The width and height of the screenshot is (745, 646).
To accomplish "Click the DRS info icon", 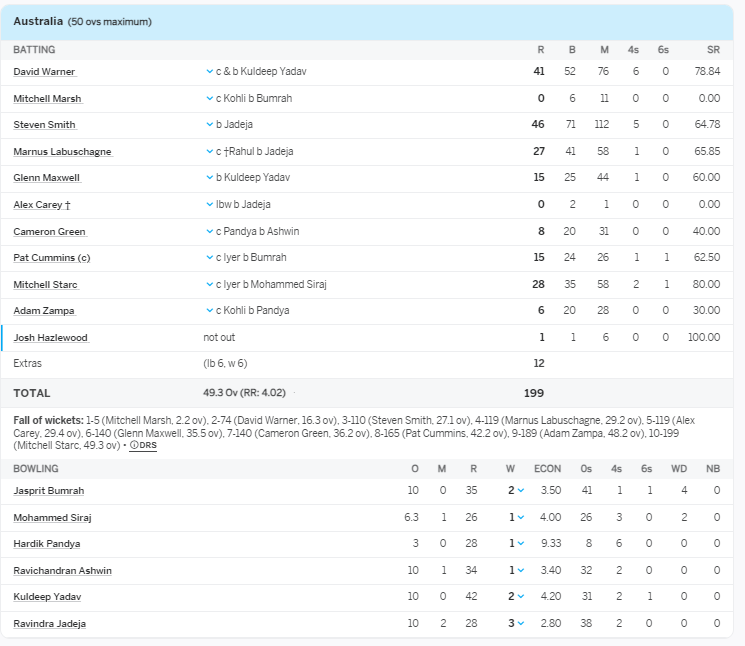I will (x=143, y=445).
